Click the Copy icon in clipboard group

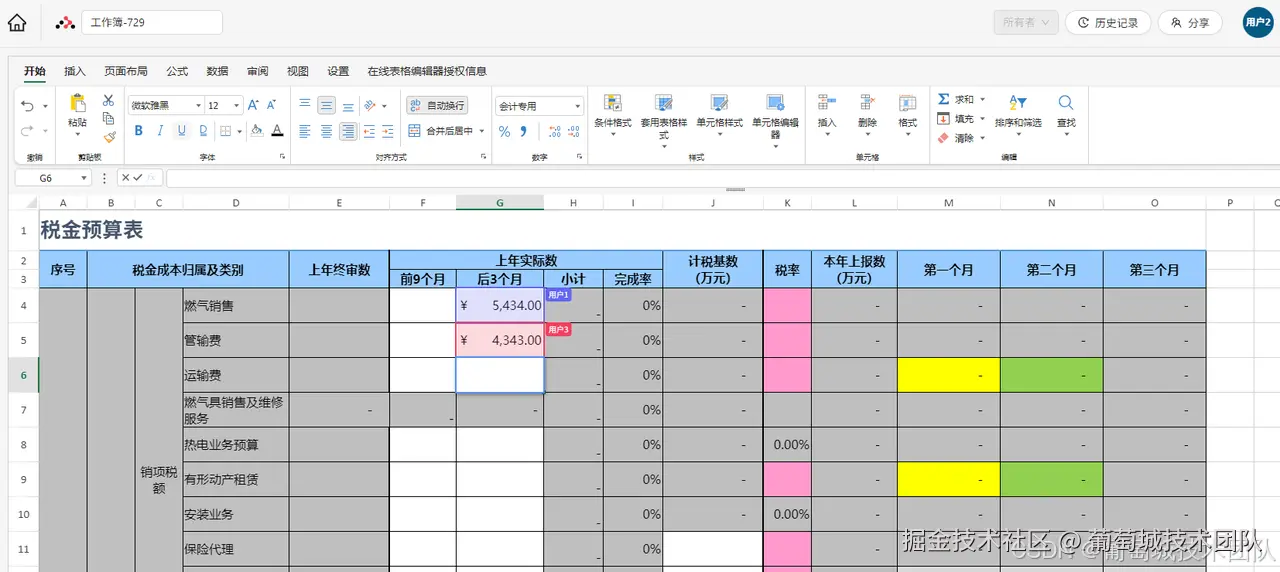tap(108, 119)
